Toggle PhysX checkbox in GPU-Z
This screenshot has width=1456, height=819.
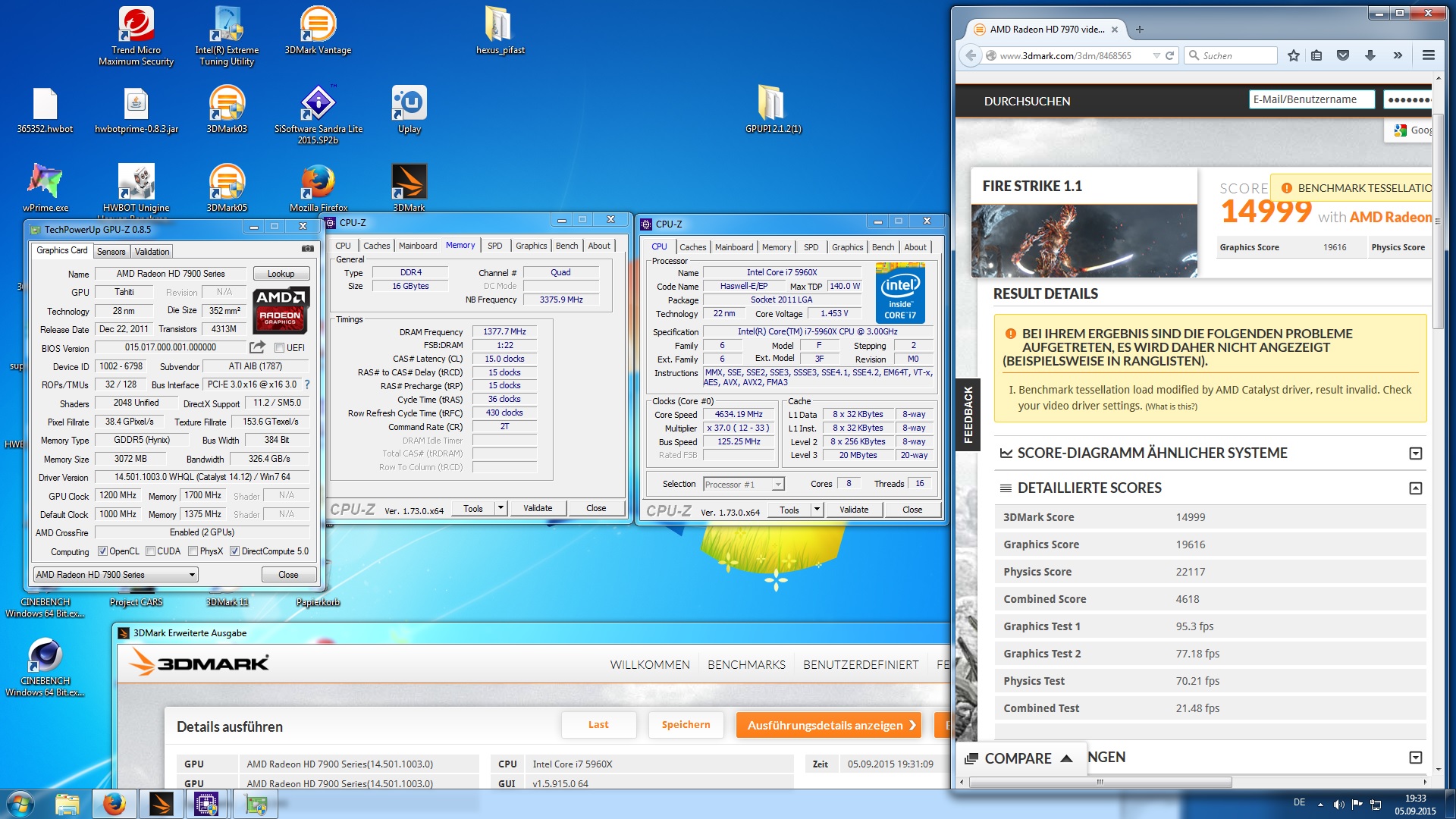(x=193, y=551)
